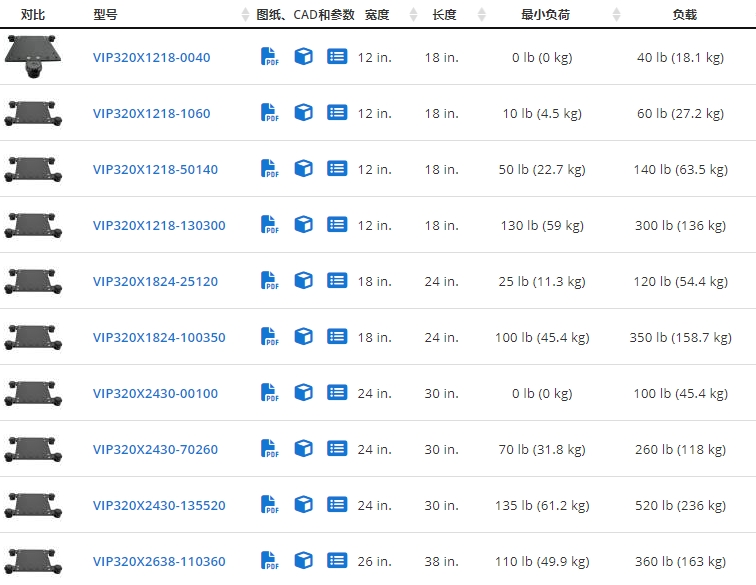Open parameters icon for VIP320X2430-135520
756x585 pixels.
point(337,504)
